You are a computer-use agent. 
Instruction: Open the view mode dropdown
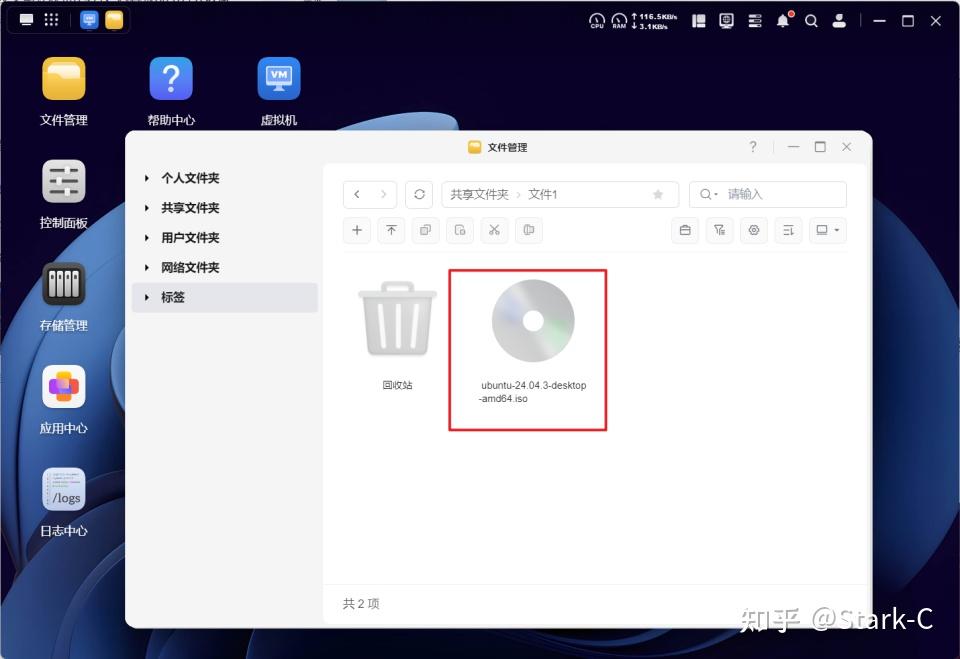[x=828, y=230]
